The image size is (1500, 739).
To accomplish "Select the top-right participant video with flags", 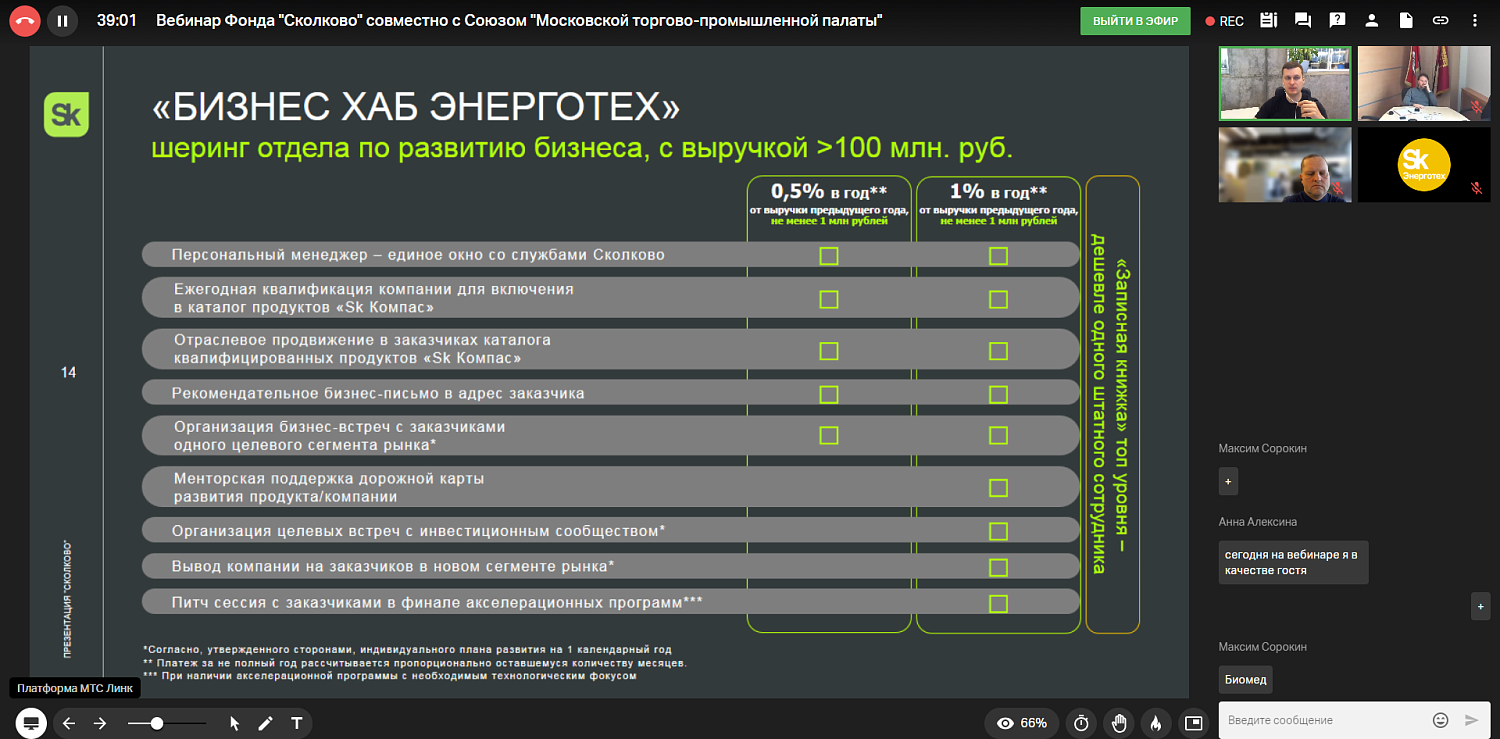I will 1424,83.
